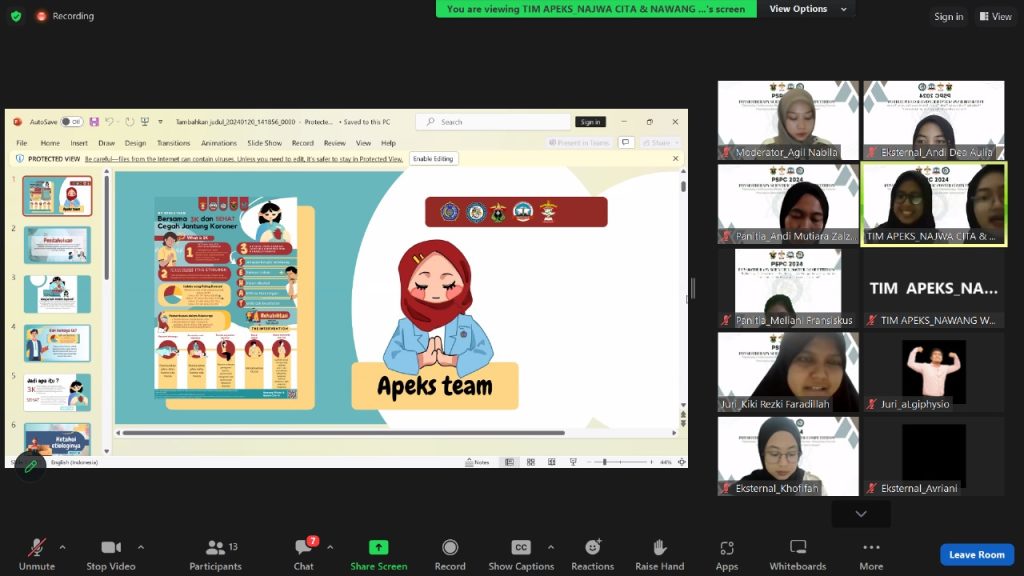Select Juri_Kiki Rezki Faradillah video tile
This screenshot has height=576, width=1024.
point(788,372)
